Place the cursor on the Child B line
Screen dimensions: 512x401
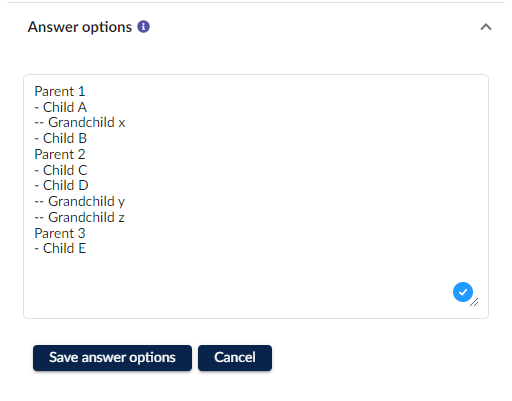[x=61, y=138]
